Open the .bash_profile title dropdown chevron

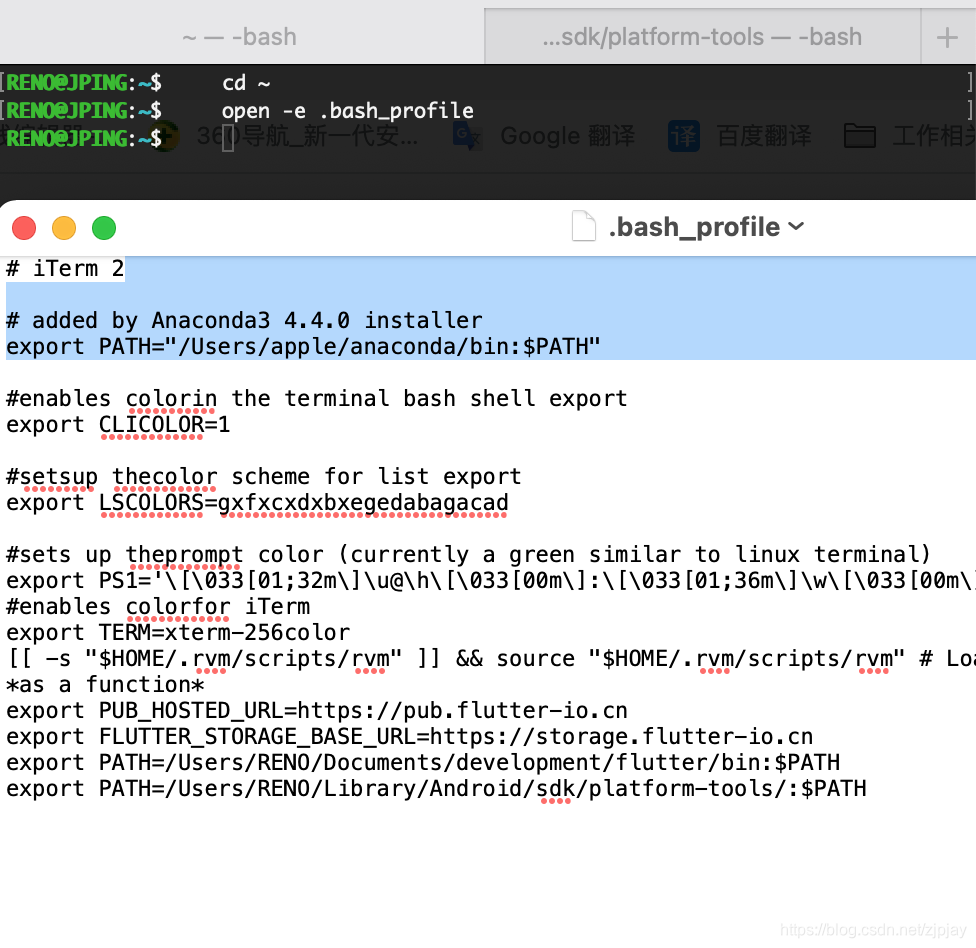point(796,226)
